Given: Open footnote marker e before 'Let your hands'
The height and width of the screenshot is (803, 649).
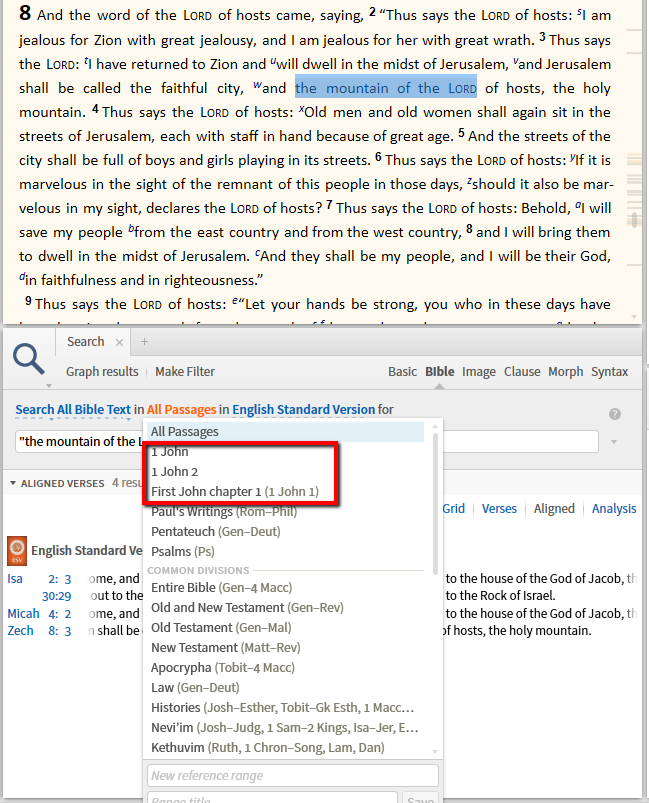Looking at the screenshot, I should (235, 301).
